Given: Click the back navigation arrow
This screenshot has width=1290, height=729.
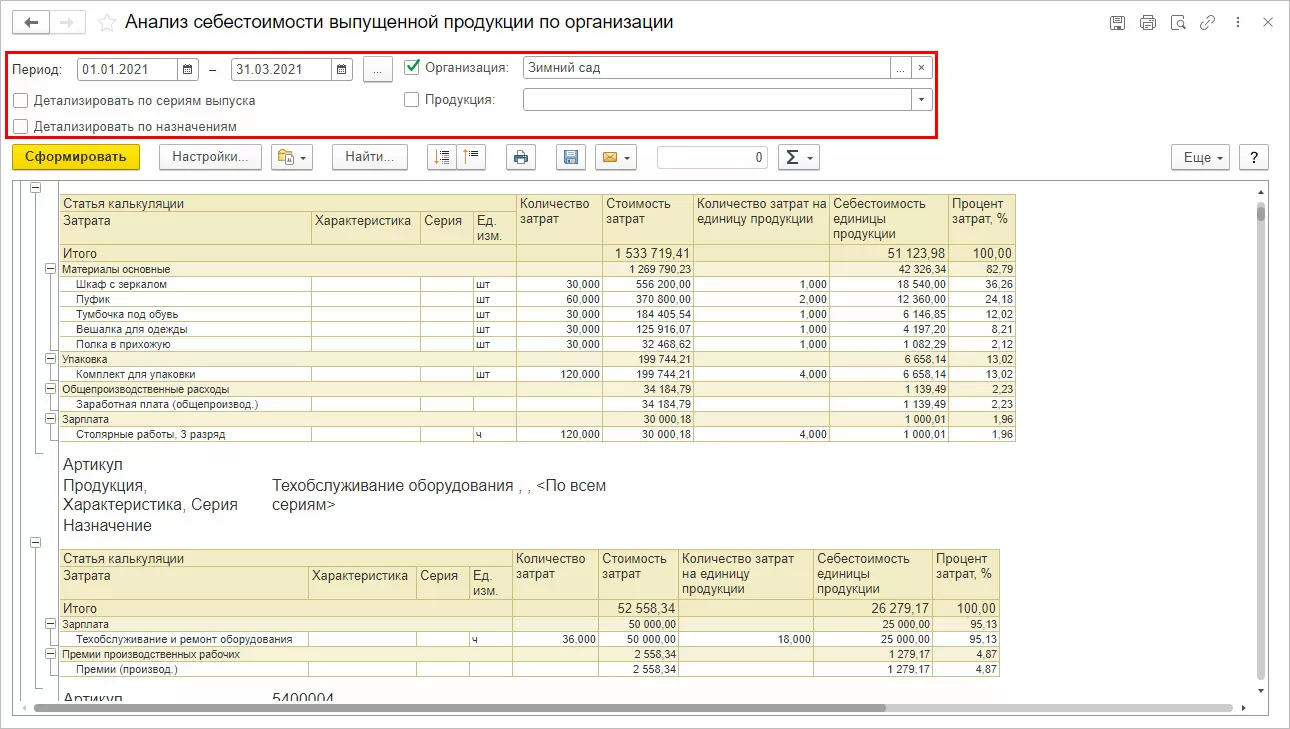Looking at the screenshot, I should (x=31, y=22).
